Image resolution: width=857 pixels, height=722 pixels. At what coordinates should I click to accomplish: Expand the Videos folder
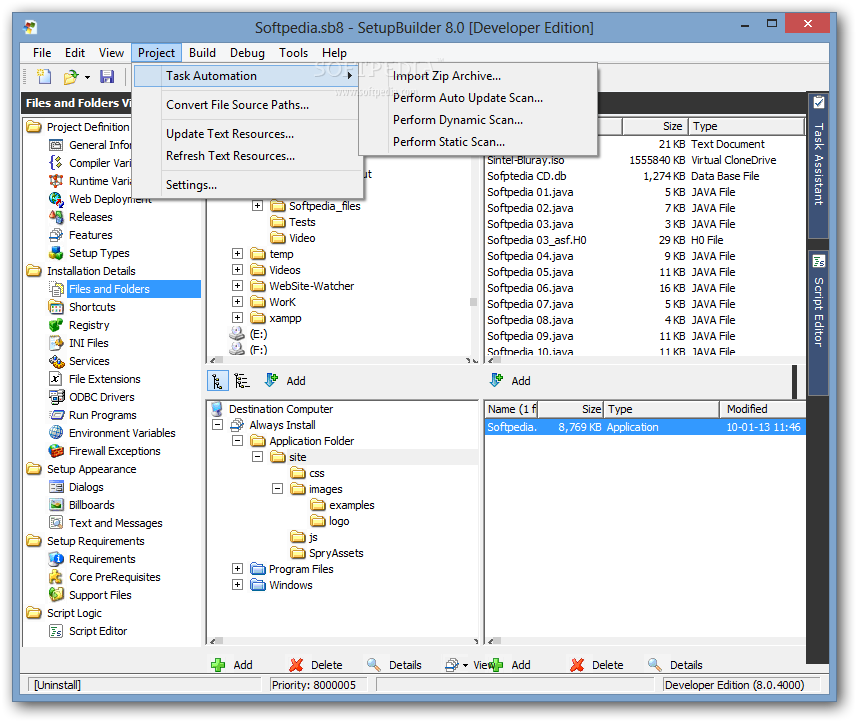click(237, 270)
